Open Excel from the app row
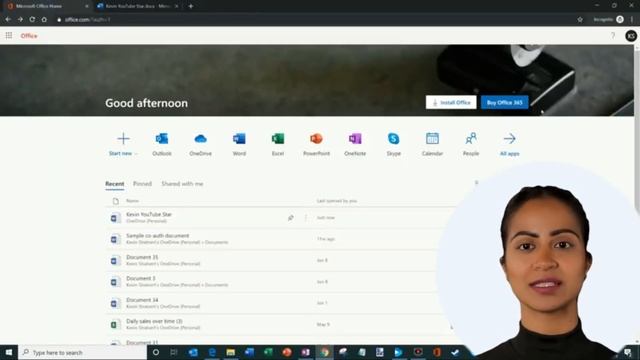Image resolution: width=640 pixels, height=360 pixels. coord(278,144)
